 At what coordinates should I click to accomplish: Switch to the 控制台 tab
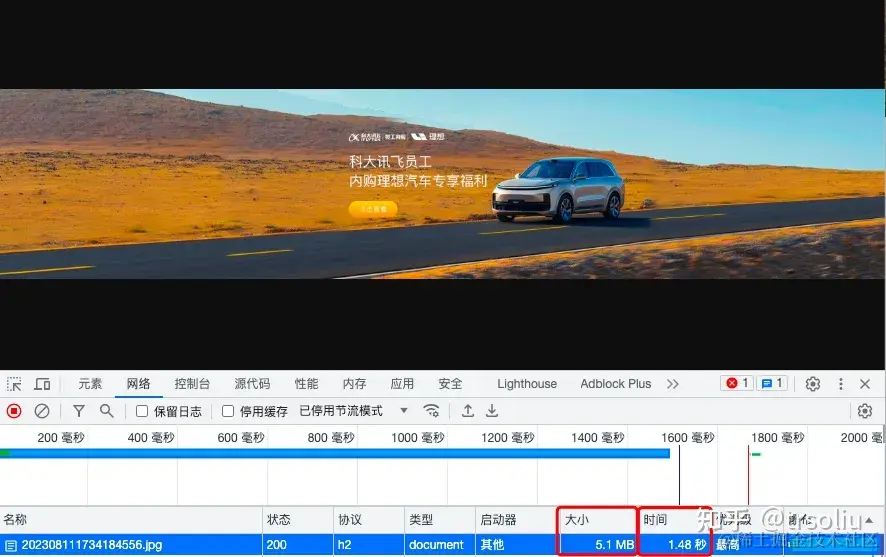click(x=192, y=384)
